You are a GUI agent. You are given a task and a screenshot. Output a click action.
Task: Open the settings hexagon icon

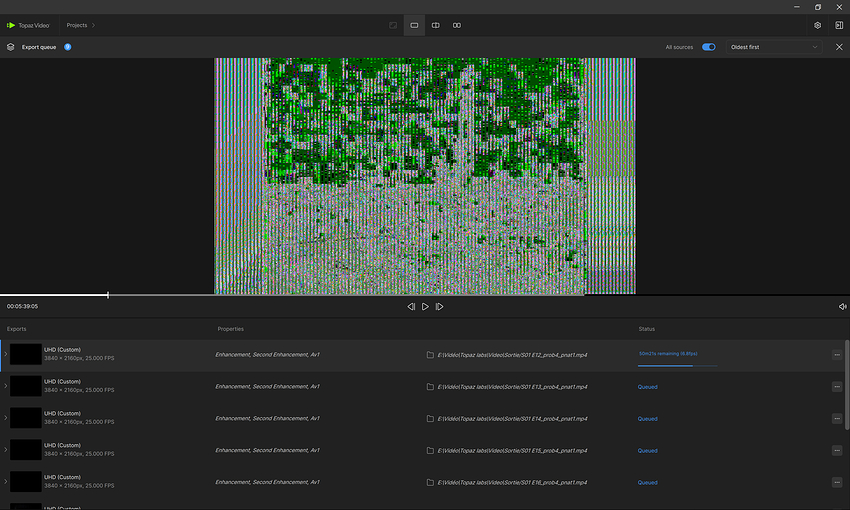(x=817, y=25)
